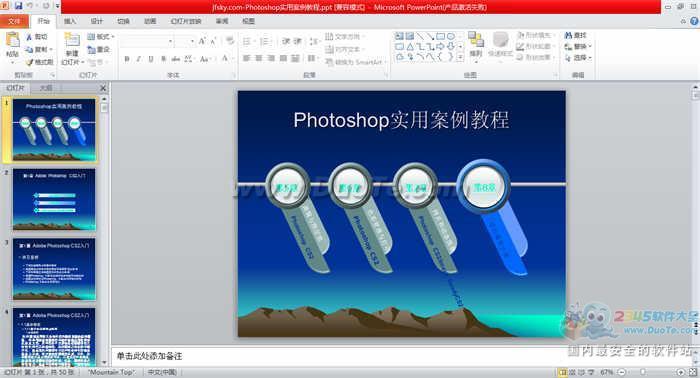Viewport: 700px width, 378px height.
Task: Open the Change Case (Aa) dropdown
Action: [x=205, y=58]
